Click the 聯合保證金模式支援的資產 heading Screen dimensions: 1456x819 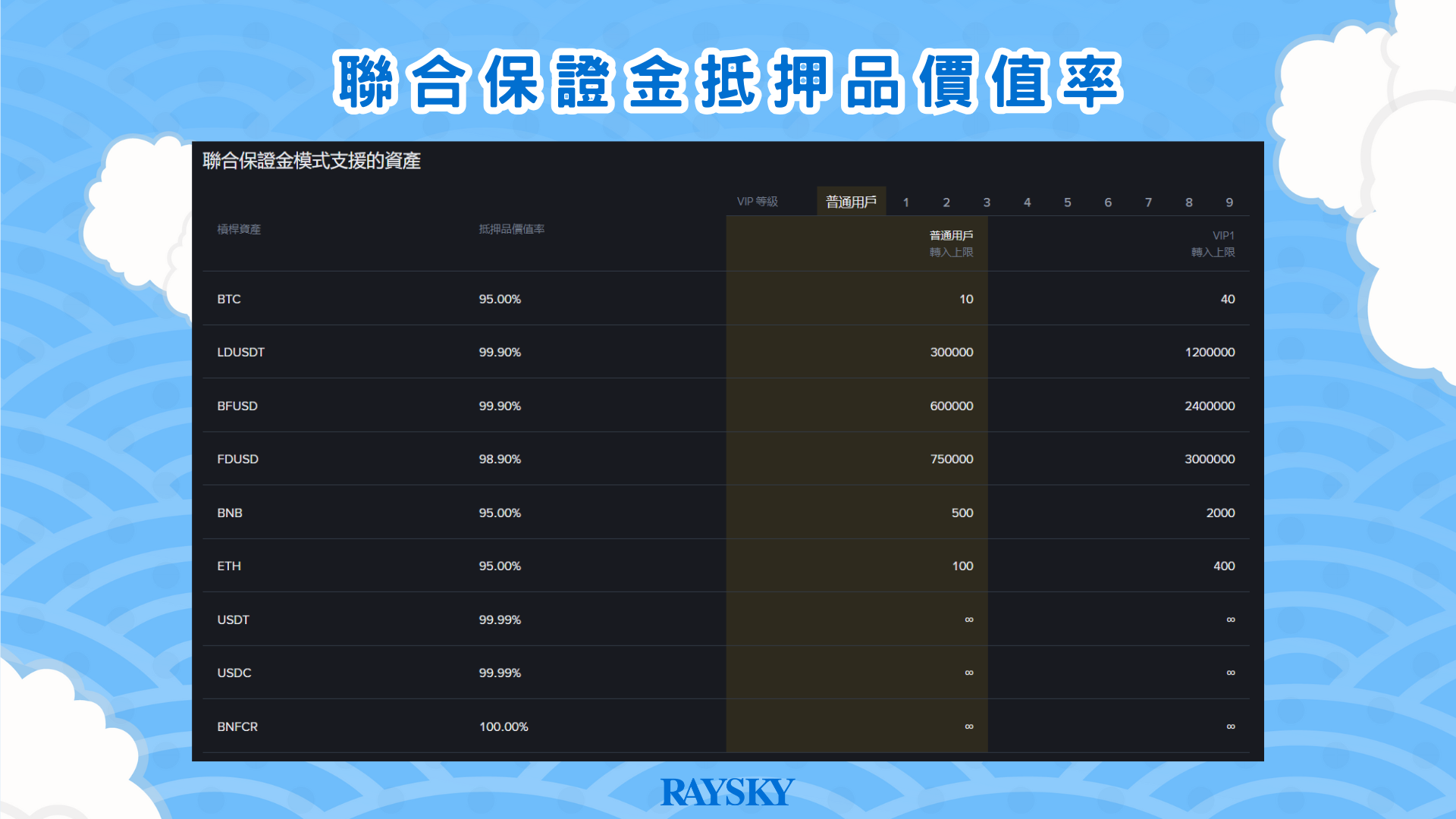coord(312,161)
